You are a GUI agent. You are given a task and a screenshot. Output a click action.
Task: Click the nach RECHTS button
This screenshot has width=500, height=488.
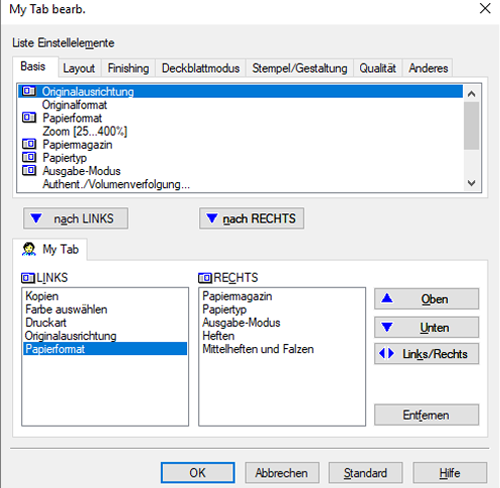252,219
